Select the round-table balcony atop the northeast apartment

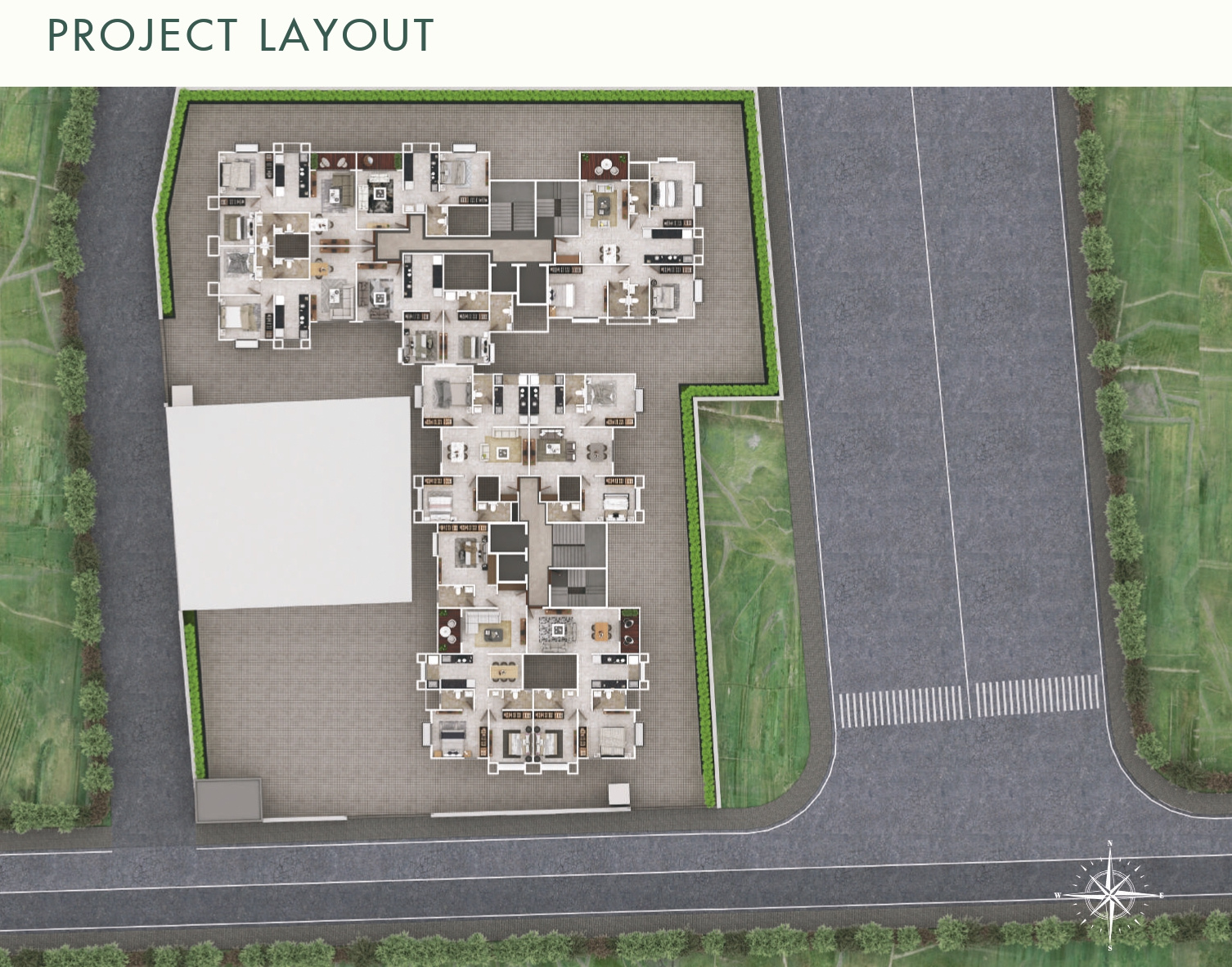click(x=605, y=167)
